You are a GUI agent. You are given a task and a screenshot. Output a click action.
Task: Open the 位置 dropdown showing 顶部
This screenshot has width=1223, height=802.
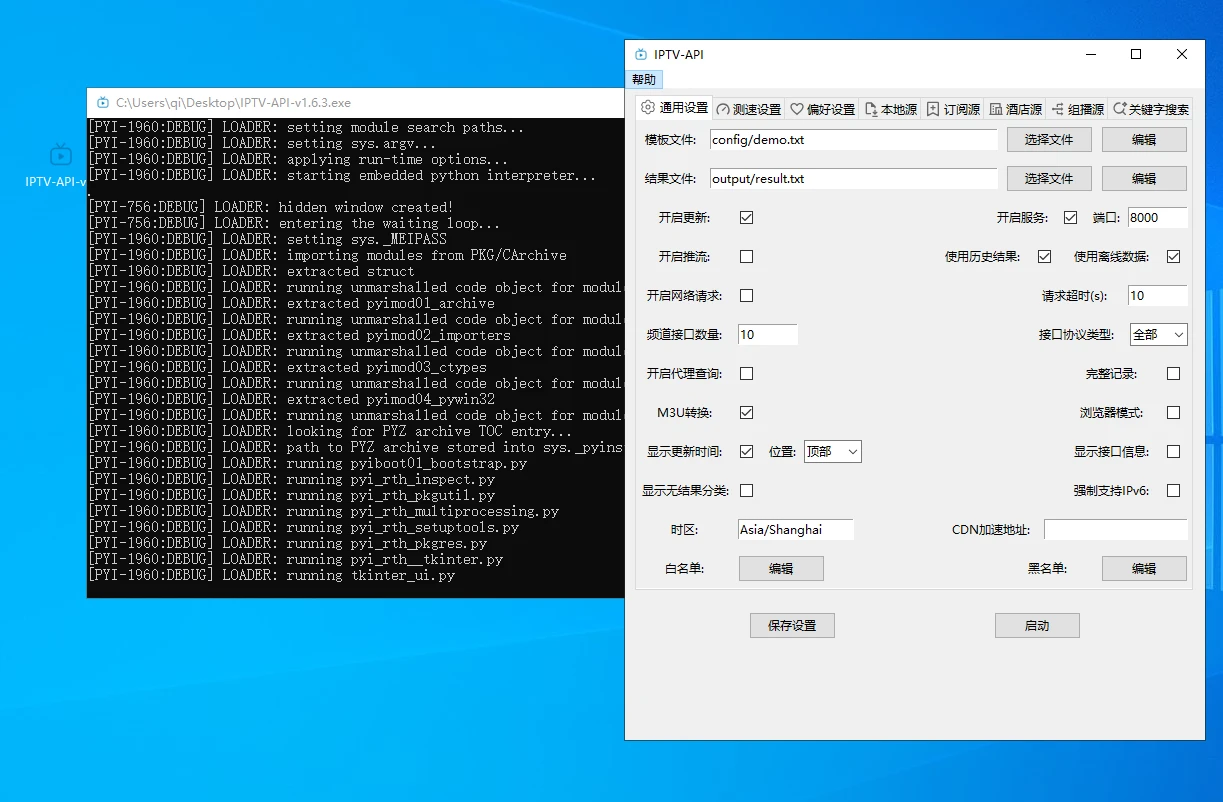coord(832,451)
